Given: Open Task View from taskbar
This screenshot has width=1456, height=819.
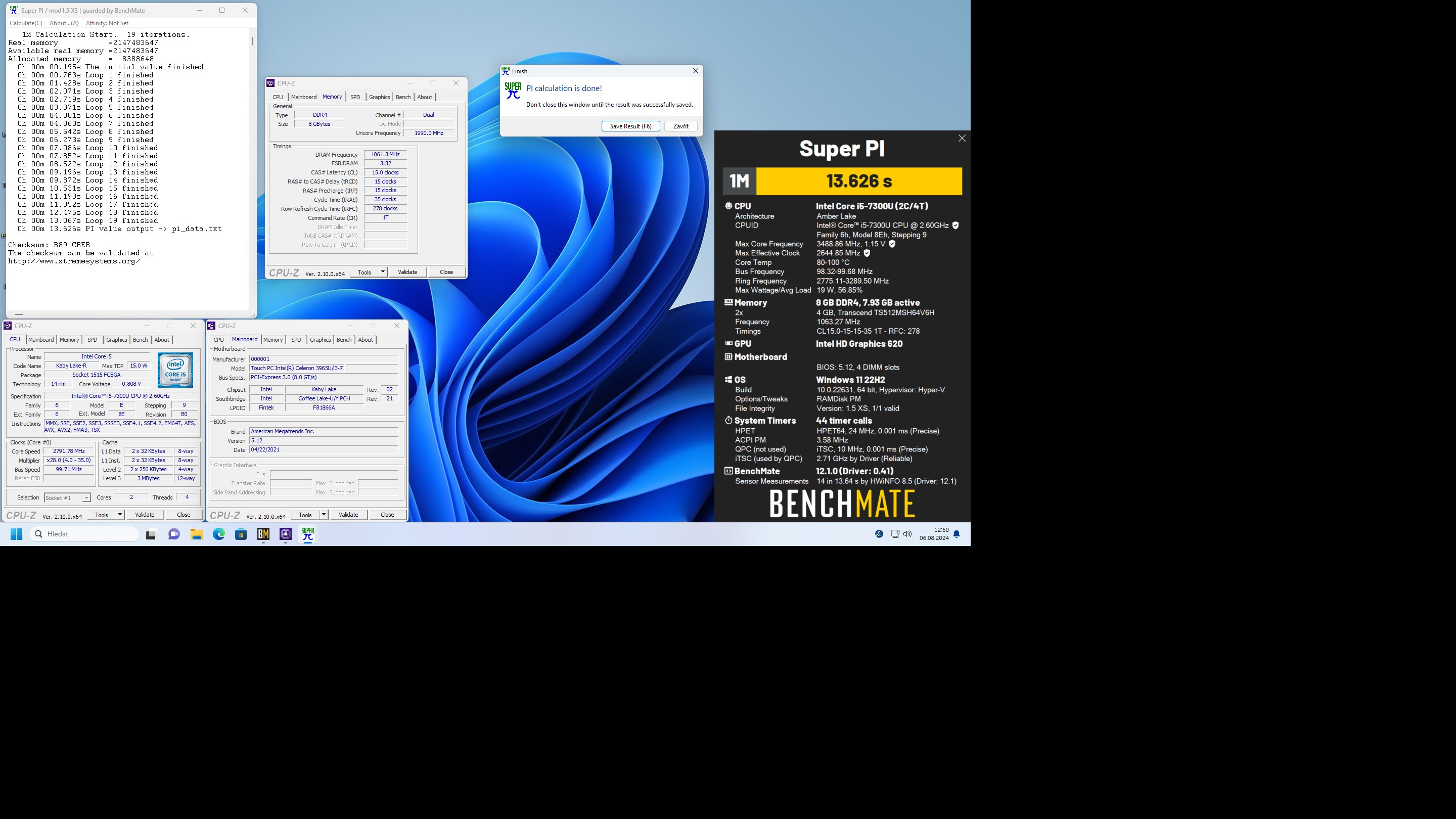Looking at the screenshot, I should (x=151, y=534).
